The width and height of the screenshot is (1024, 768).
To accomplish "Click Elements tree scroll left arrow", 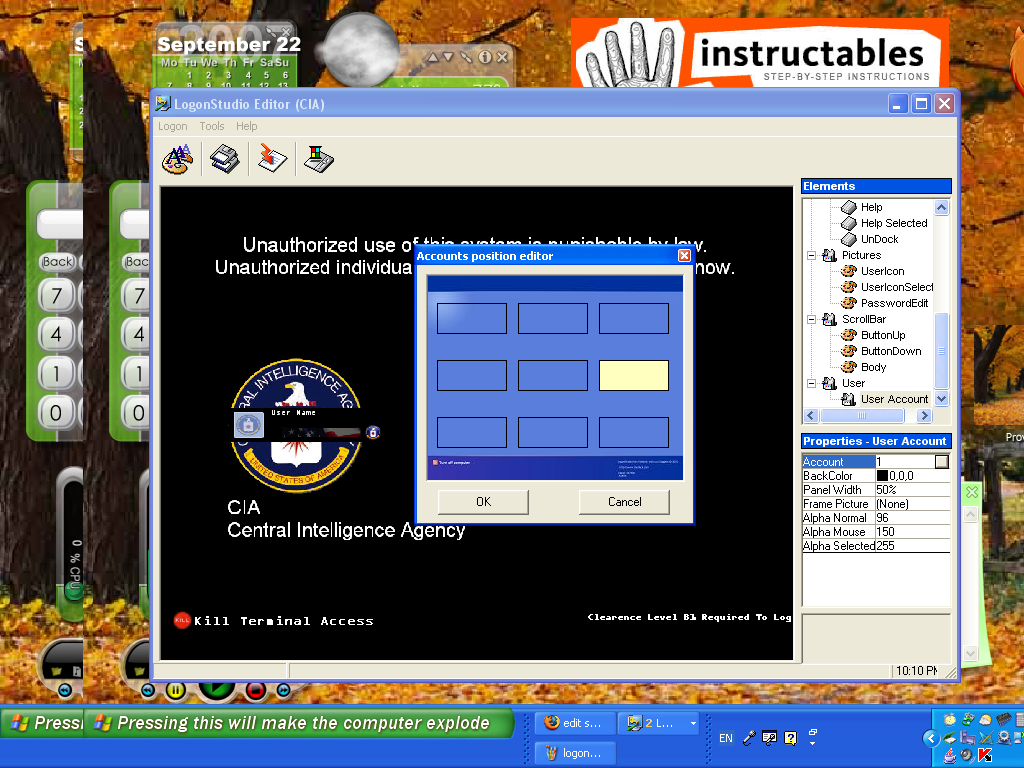I will 811,415.
